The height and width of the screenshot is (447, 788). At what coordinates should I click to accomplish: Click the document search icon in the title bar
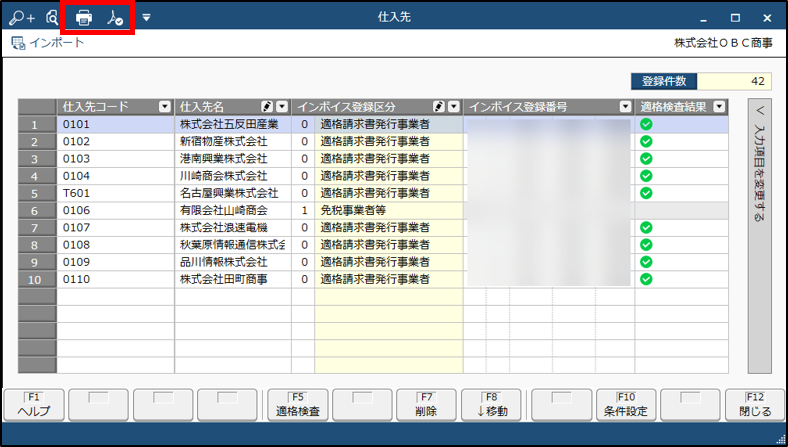pyautogui.click(x=52, y=18)
